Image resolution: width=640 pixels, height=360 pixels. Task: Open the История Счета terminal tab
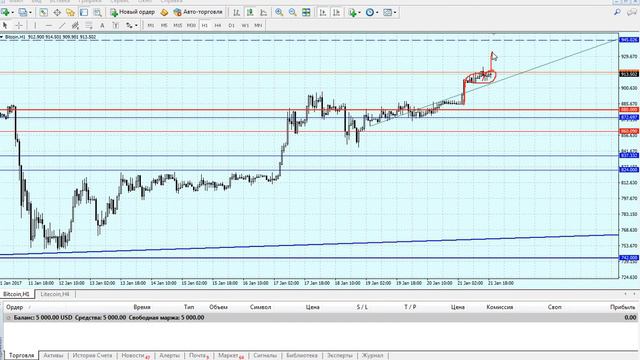tap(92, 356)
